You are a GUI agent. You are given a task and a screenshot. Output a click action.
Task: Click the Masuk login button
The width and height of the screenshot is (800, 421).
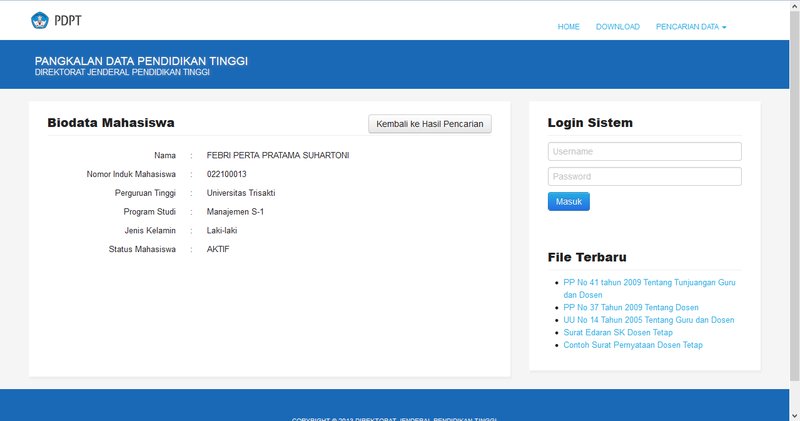(568, 202)
